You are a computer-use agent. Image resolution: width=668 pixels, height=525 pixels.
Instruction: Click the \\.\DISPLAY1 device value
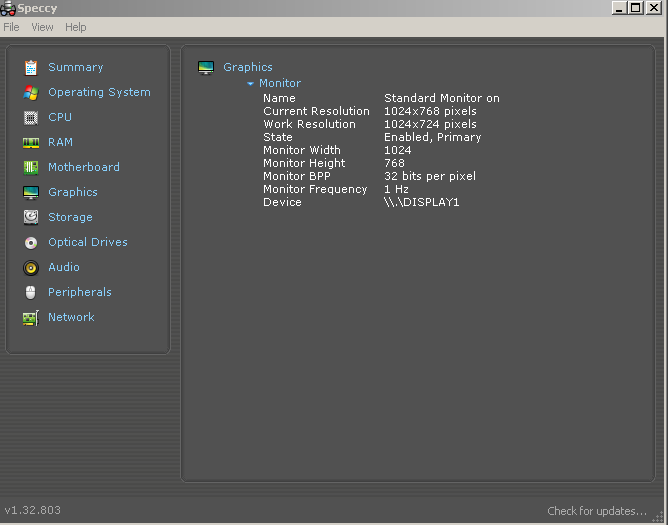[421, 202]
